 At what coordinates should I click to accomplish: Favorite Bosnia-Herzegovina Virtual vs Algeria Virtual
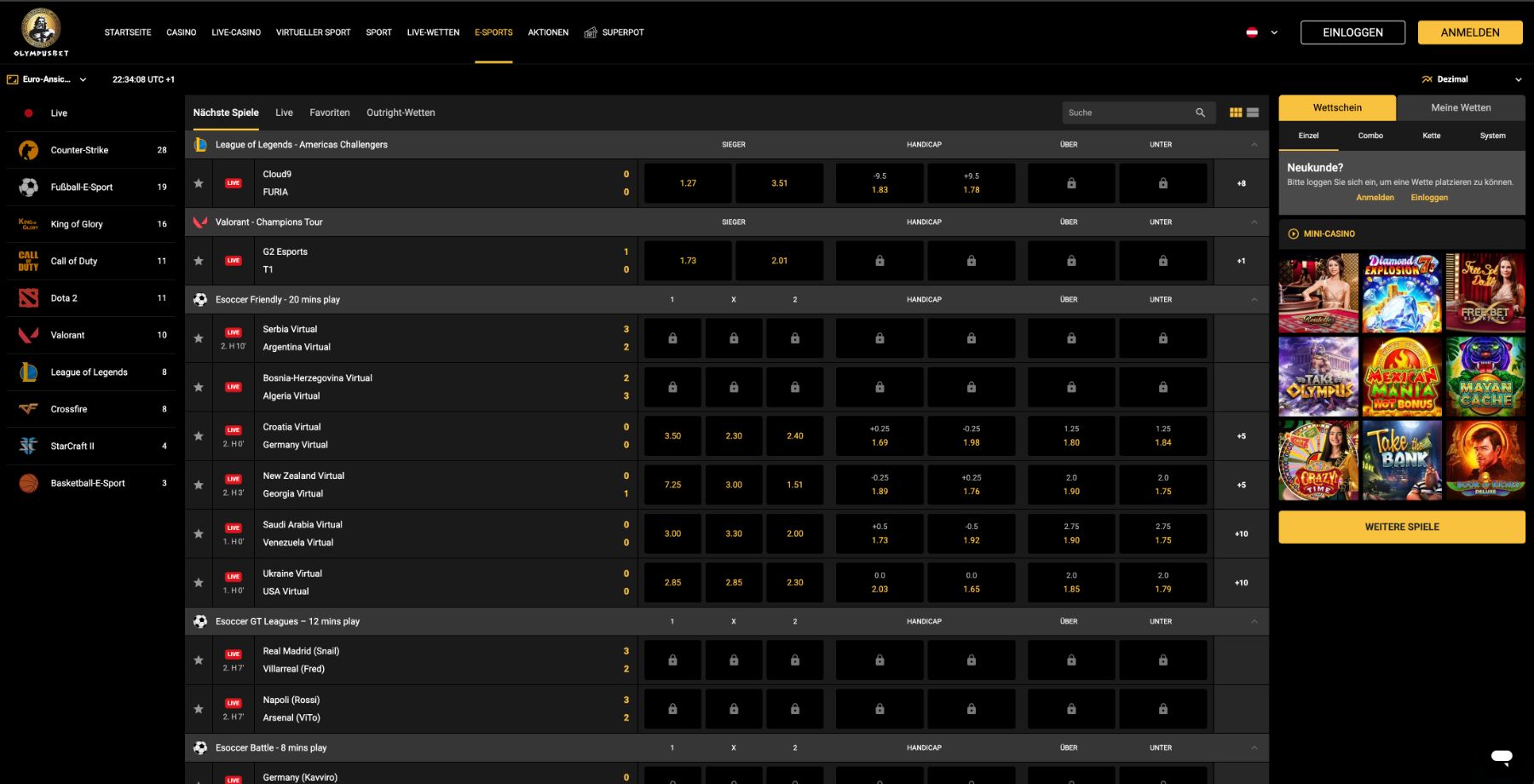199,387
